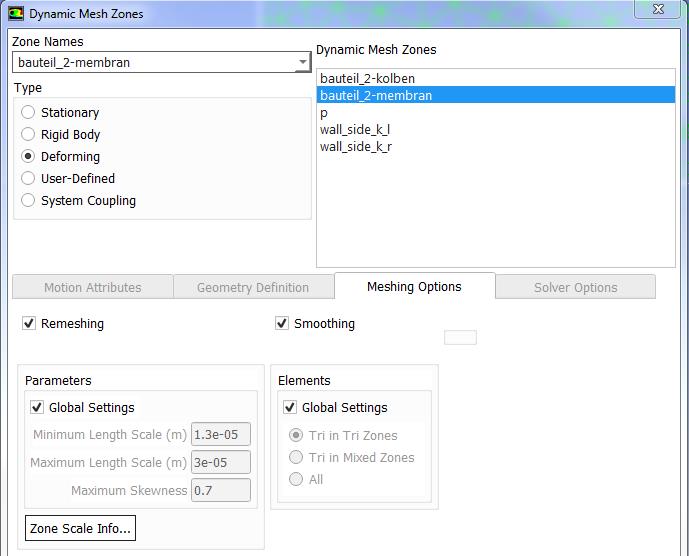Toggle the Remeshing checkbox
The image size is (689, 556).
(29, 323)
